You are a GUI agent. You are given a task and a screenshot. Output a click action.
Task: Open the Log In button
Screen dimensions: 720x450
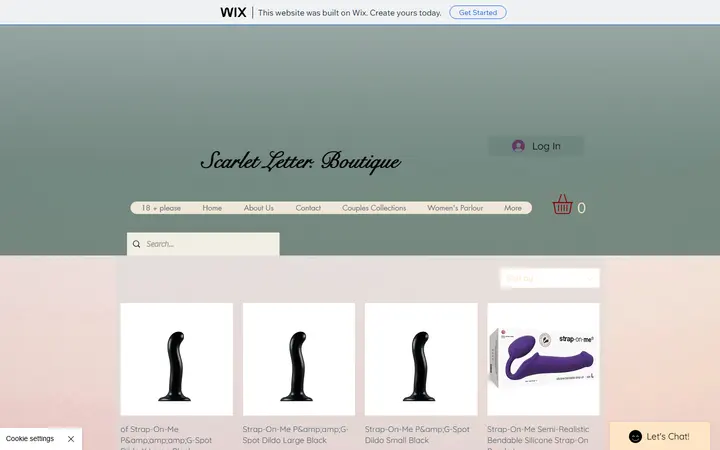tap(536, 146)
